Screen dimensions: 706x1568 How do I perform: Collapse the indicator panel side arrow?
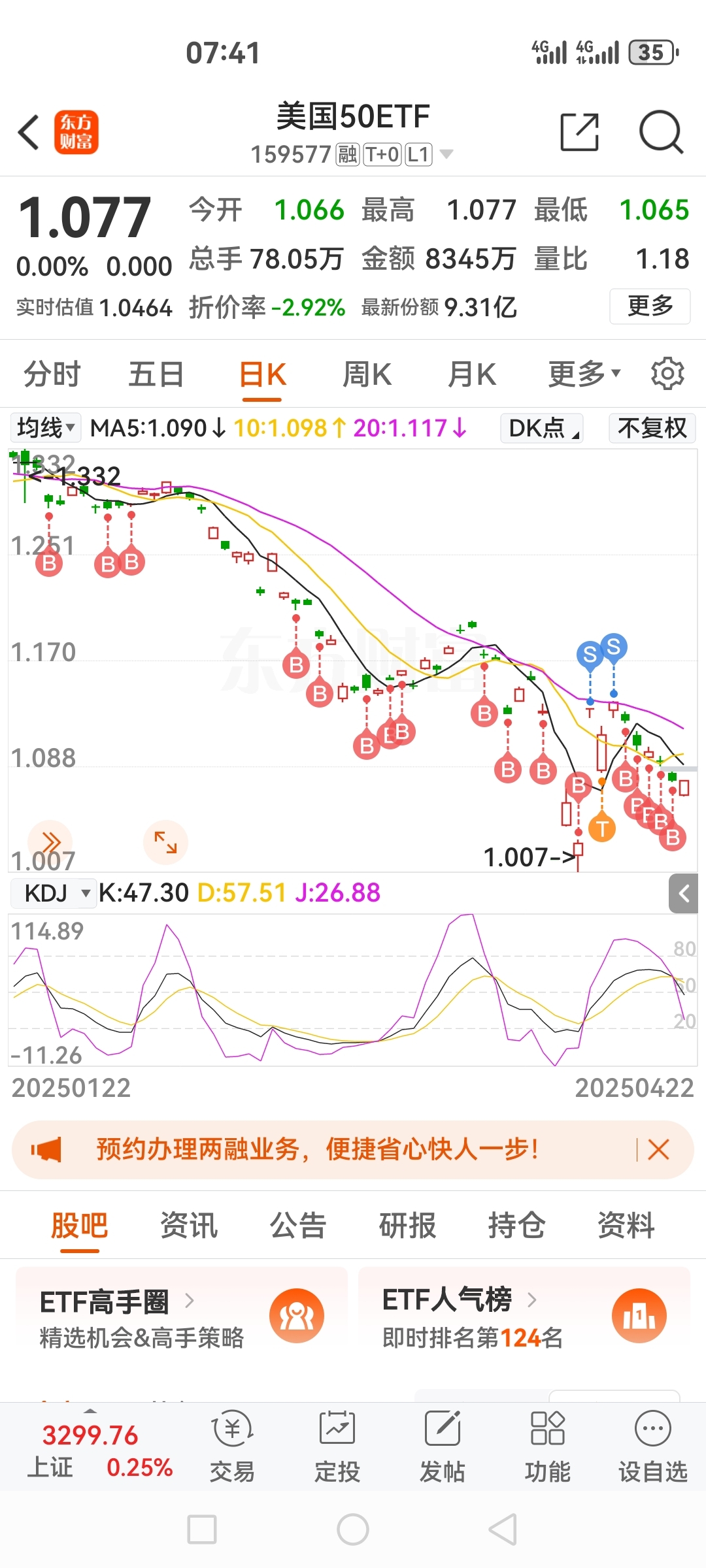(684, 893)
